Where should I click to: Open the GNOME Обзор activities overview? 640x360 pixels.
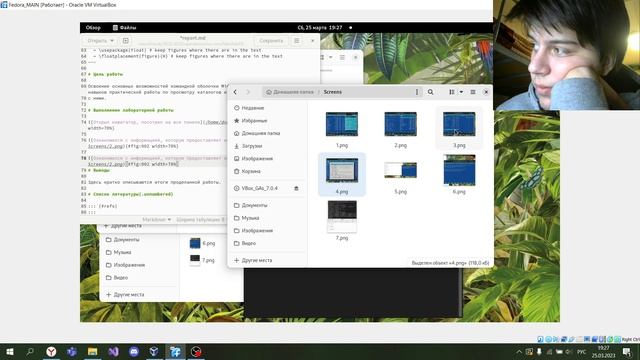pos(93,28)
